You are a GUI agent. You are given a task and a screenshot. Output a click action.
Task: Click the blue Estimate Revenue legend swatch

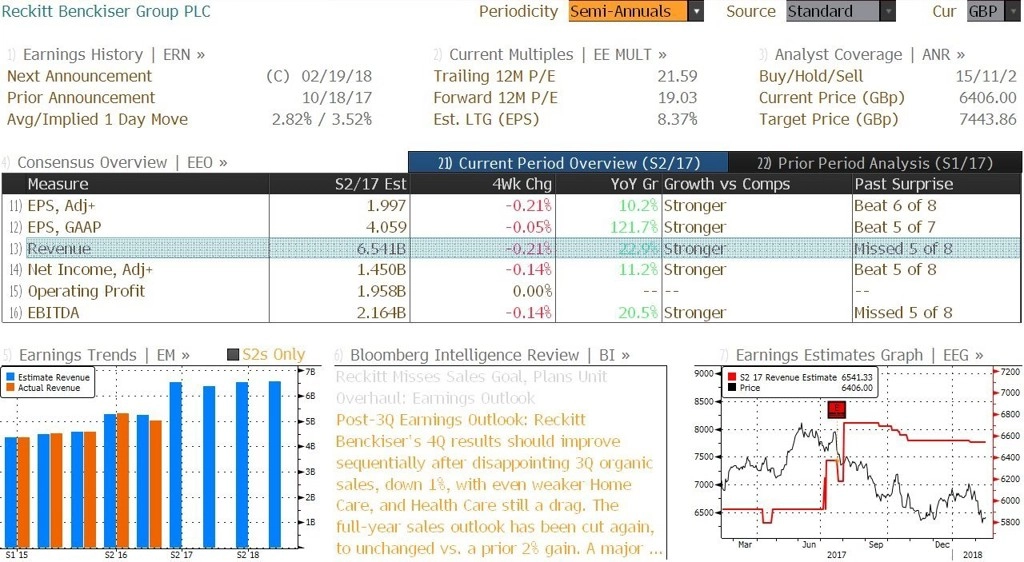[10, 377]
